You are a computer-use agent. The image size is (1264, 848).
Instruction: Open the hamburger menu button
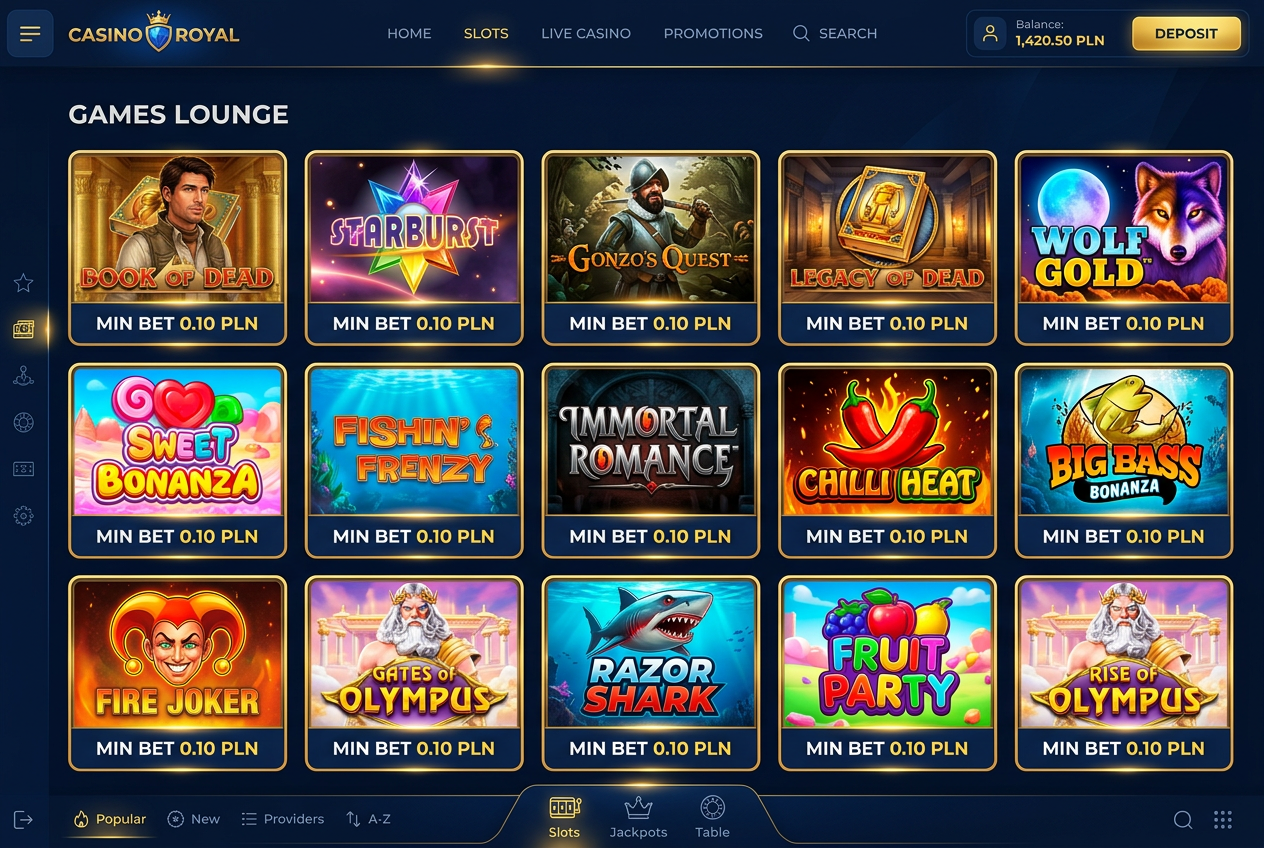pyautogui.click(x=30, y=33)
